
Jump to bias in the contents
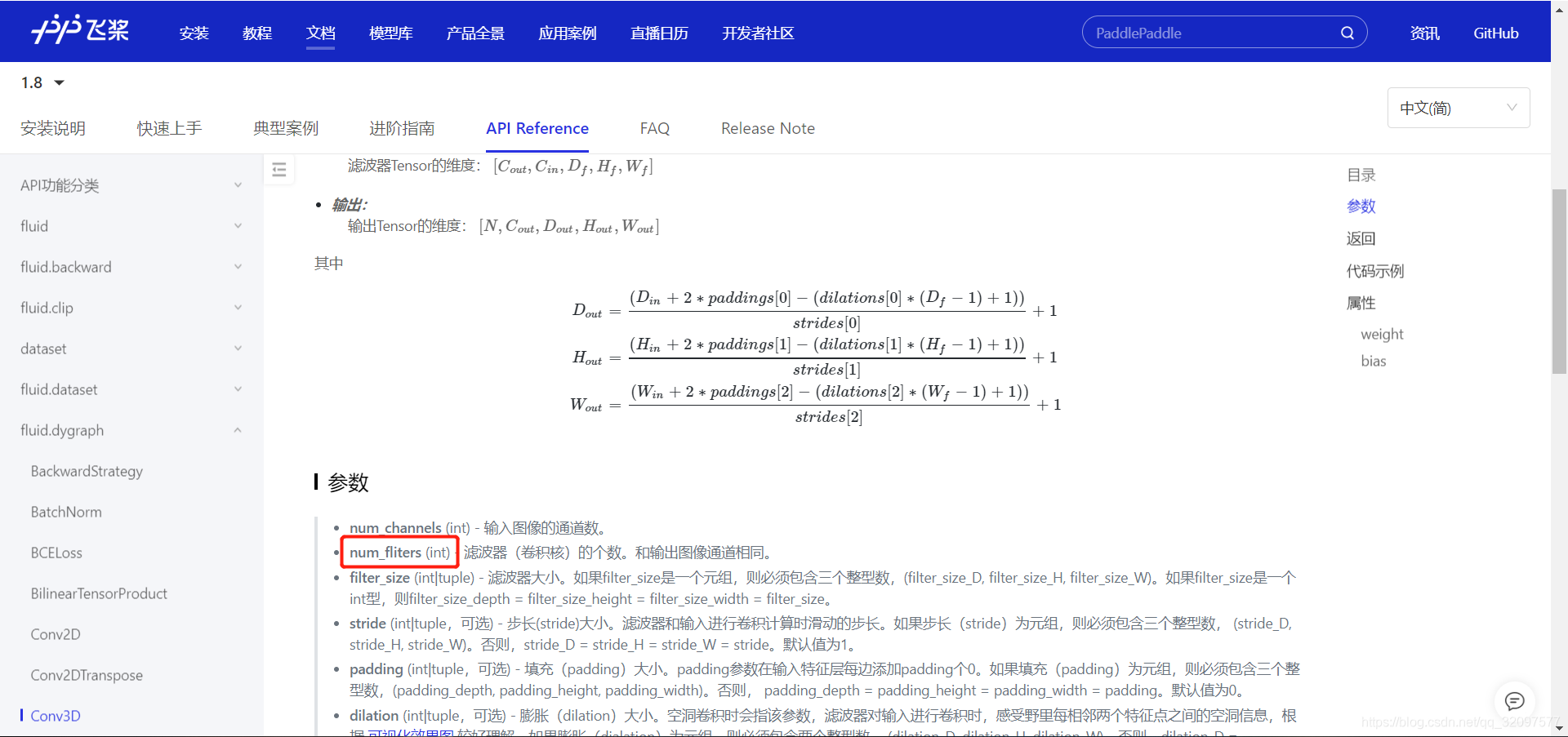pyautogui.click(x=1374, y=361)
